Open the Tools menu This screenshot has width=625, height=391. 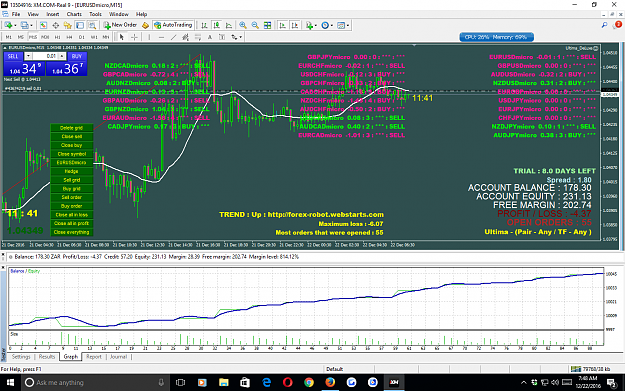[95, 14]
